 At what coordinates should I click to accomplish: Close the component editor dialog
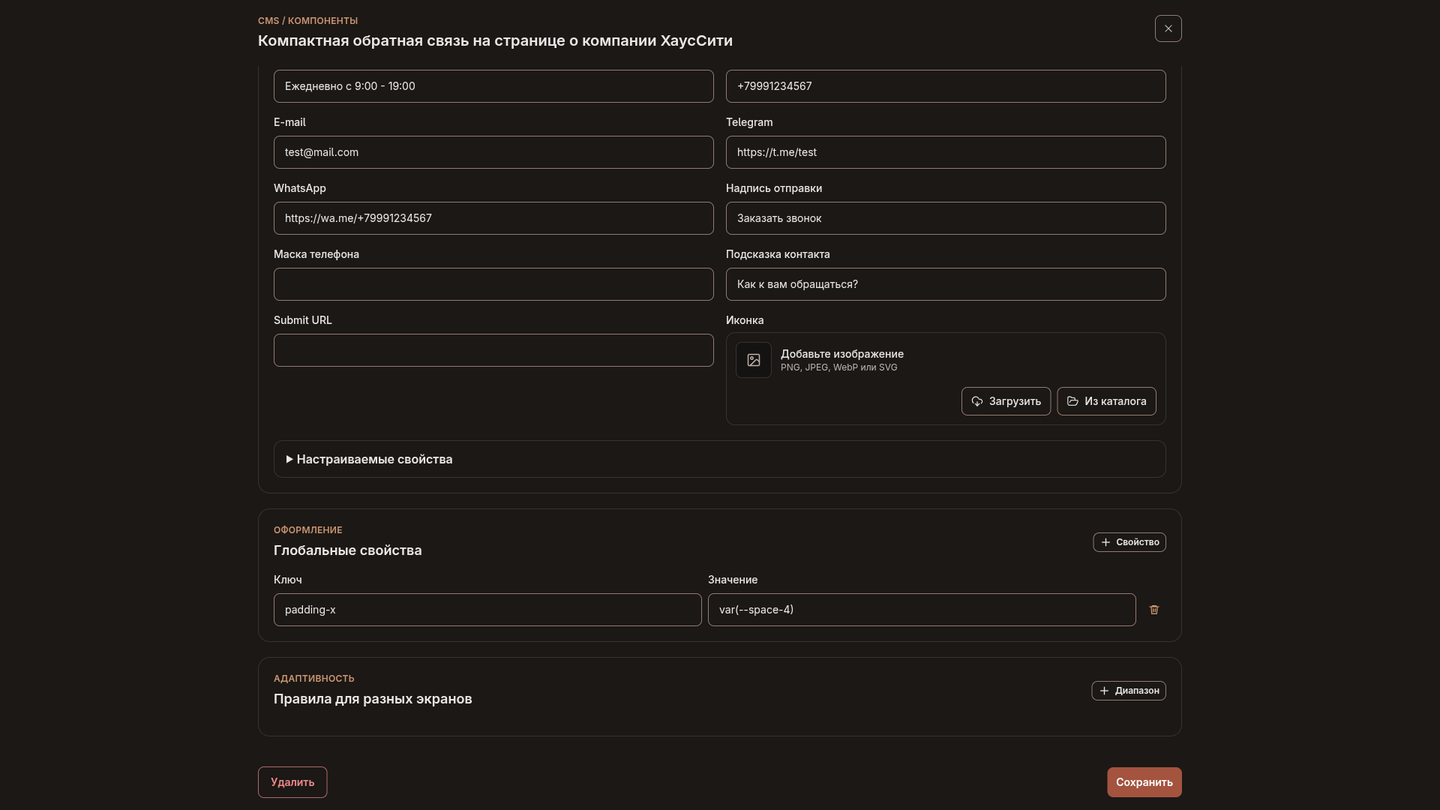(1168, 28)
